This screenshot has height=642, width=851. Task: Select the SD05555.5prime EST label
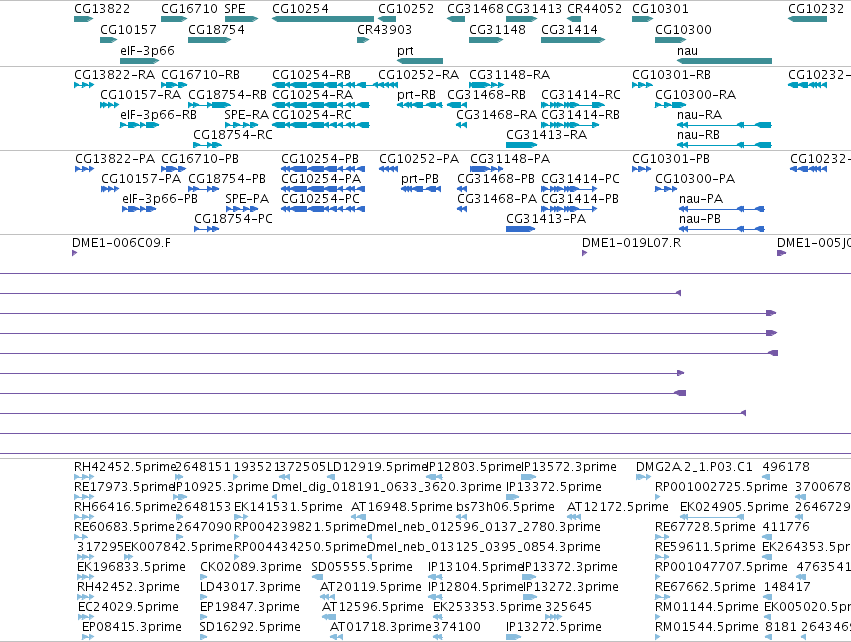pyautogui.click(x=362, y=567)
